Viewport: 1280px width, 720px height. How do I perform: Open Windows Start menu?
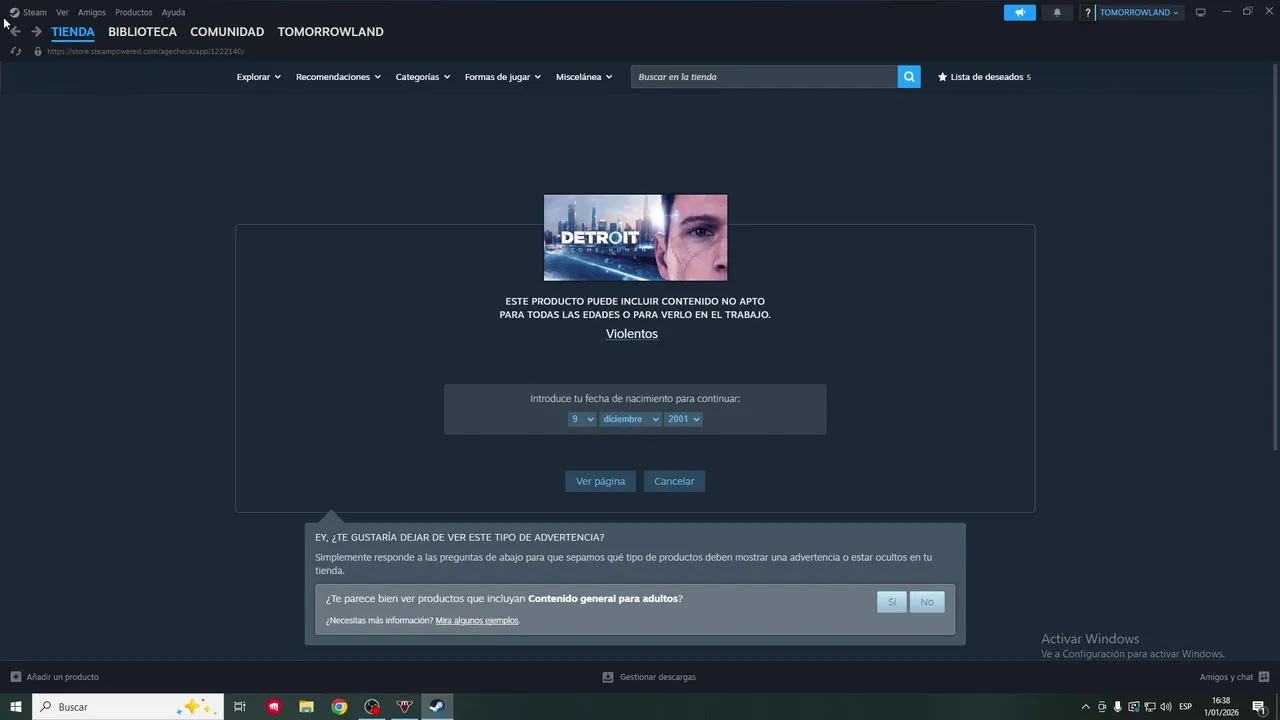[16, 707]
